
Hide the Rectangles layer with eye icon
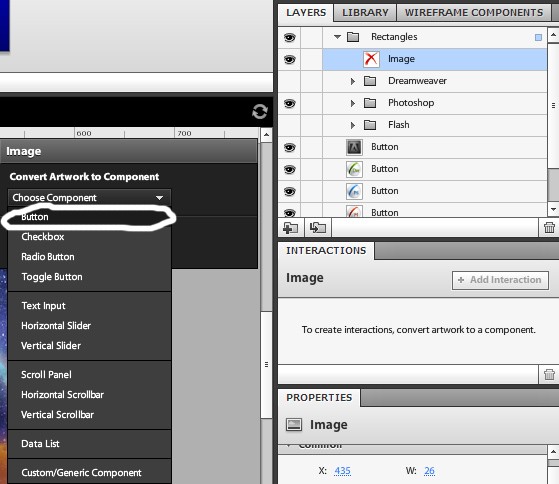point(289,37)
